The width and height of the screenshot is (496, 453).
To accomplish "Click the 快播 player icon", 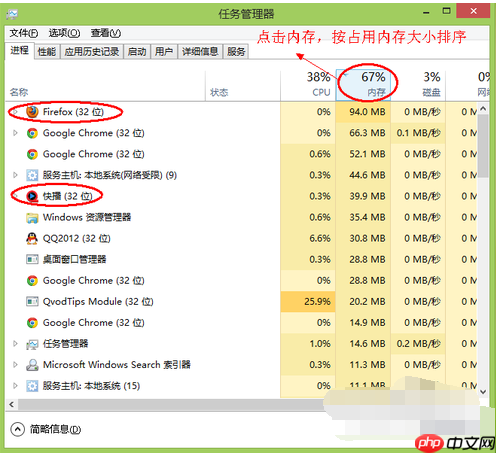I will point(32,196).
